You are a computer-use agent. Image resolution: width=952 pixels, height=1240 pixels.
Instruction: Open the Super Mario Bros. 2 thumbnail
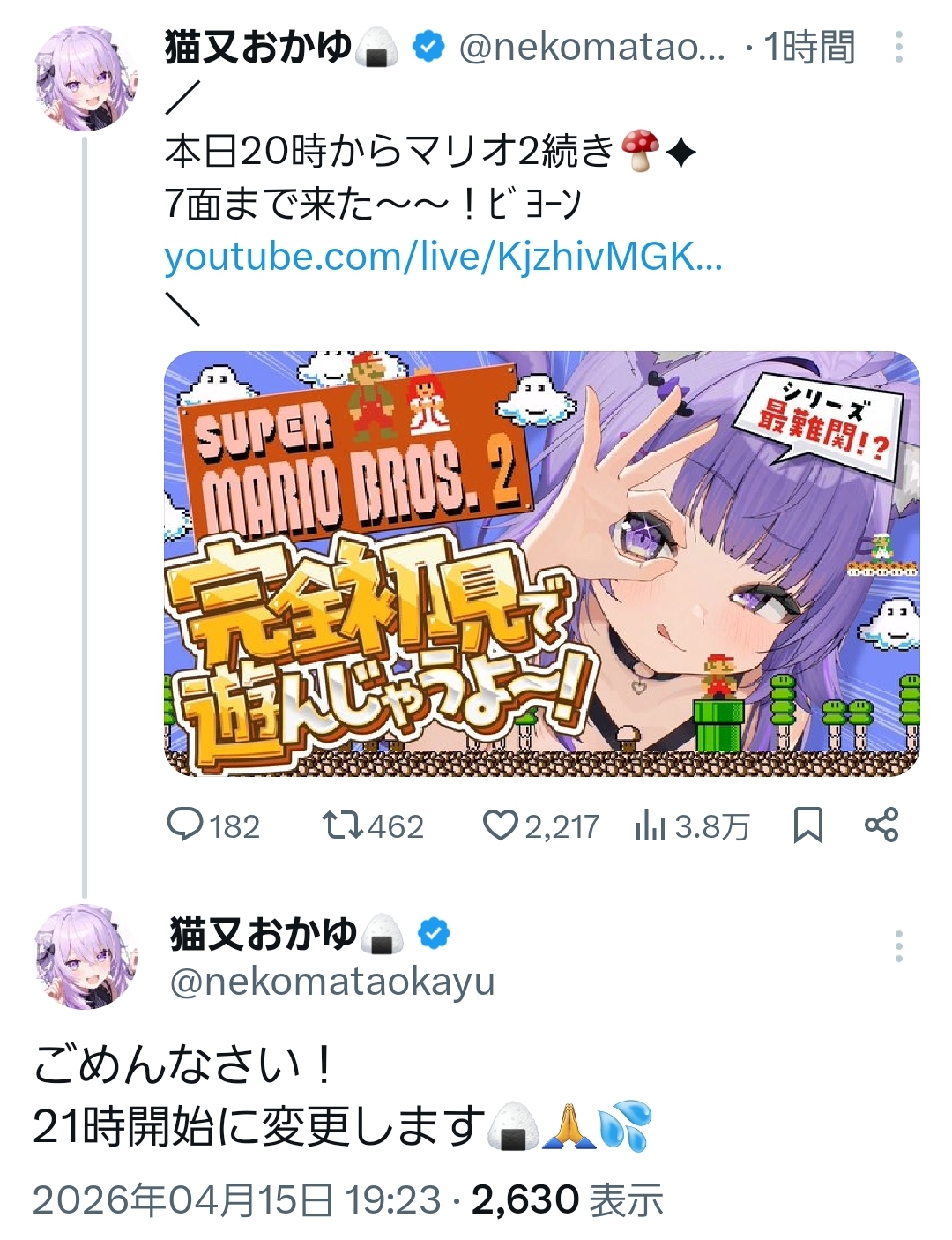(x=542, y=564)
